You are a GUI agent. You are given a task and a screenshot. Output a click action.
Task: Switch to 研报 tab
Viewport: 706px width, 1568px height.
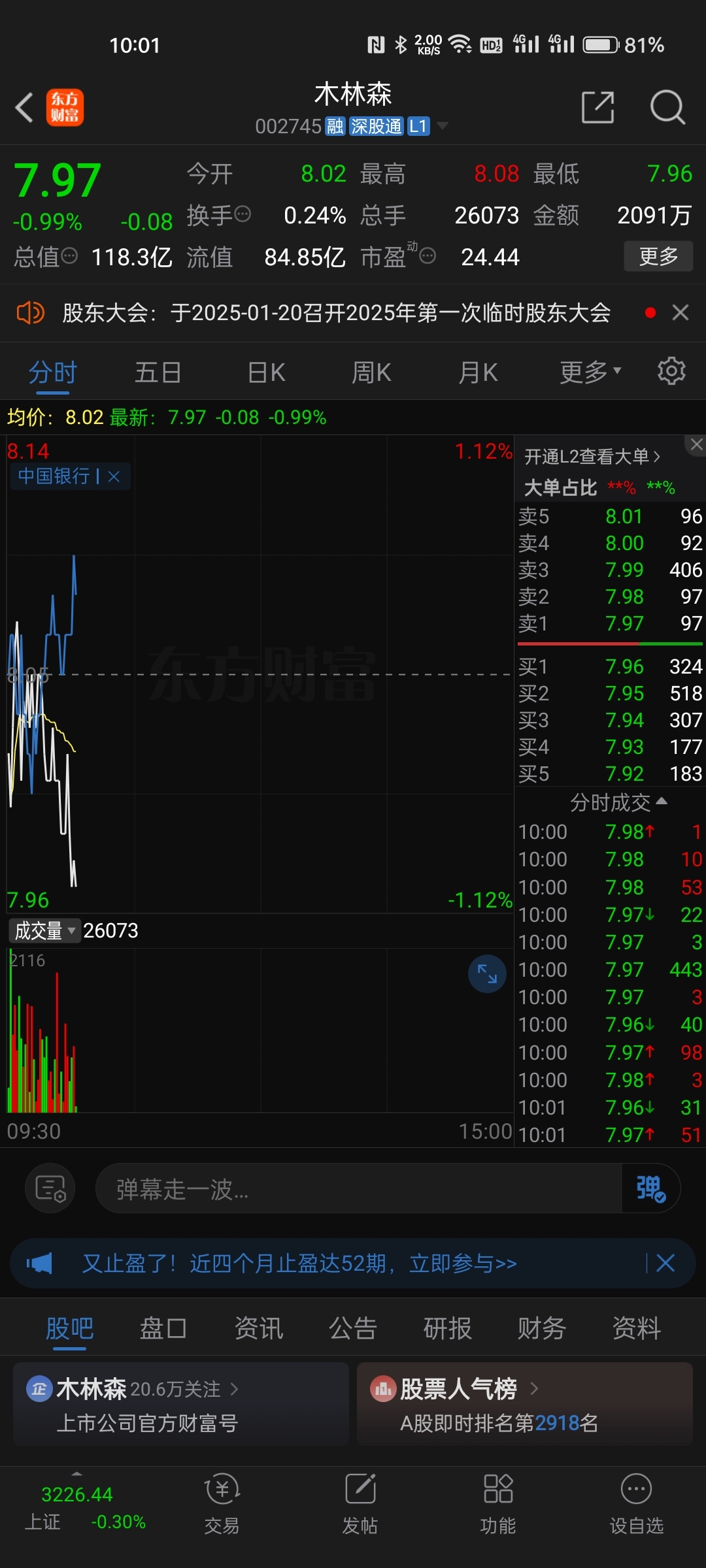[447, 1329]
